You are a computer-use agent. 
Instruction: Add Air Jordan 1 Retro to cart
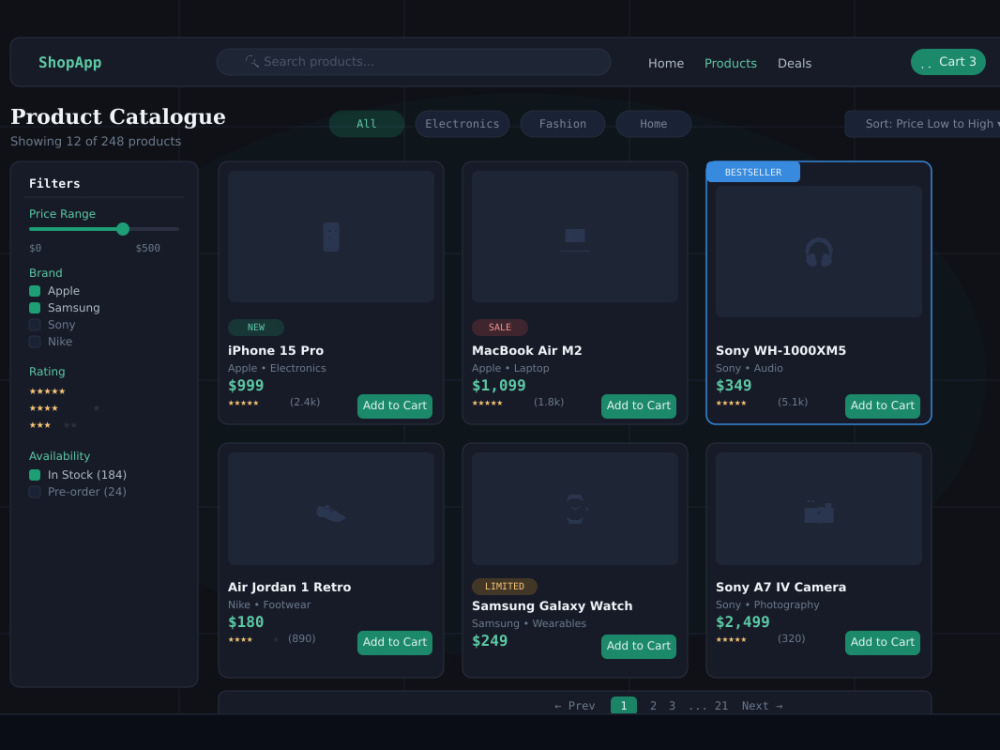[395, 642]
